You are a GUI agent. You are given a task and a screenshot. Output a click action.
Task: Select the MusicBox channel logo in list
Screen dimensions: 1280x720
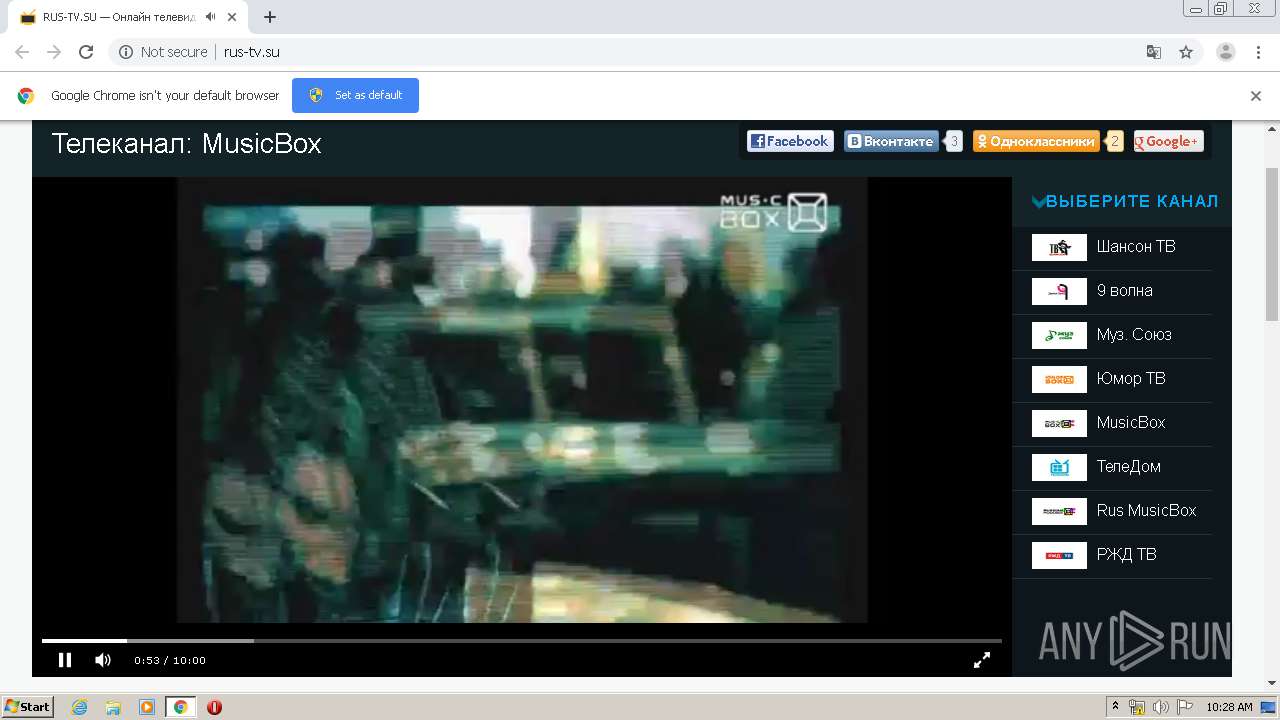coord(1059,423)
